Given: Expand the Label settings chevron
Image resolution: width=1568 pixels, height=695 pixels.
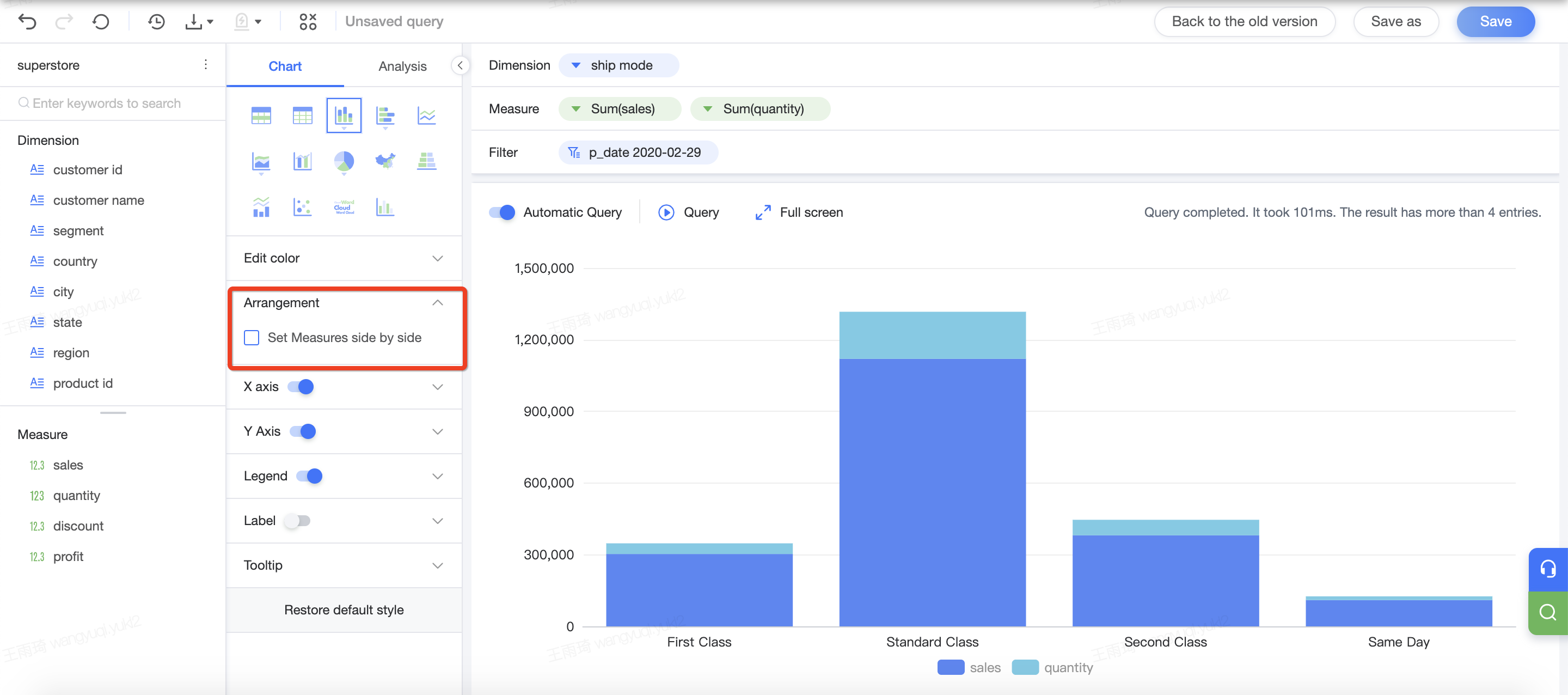Looking at the screenshot, I should [x=437, y=521].
